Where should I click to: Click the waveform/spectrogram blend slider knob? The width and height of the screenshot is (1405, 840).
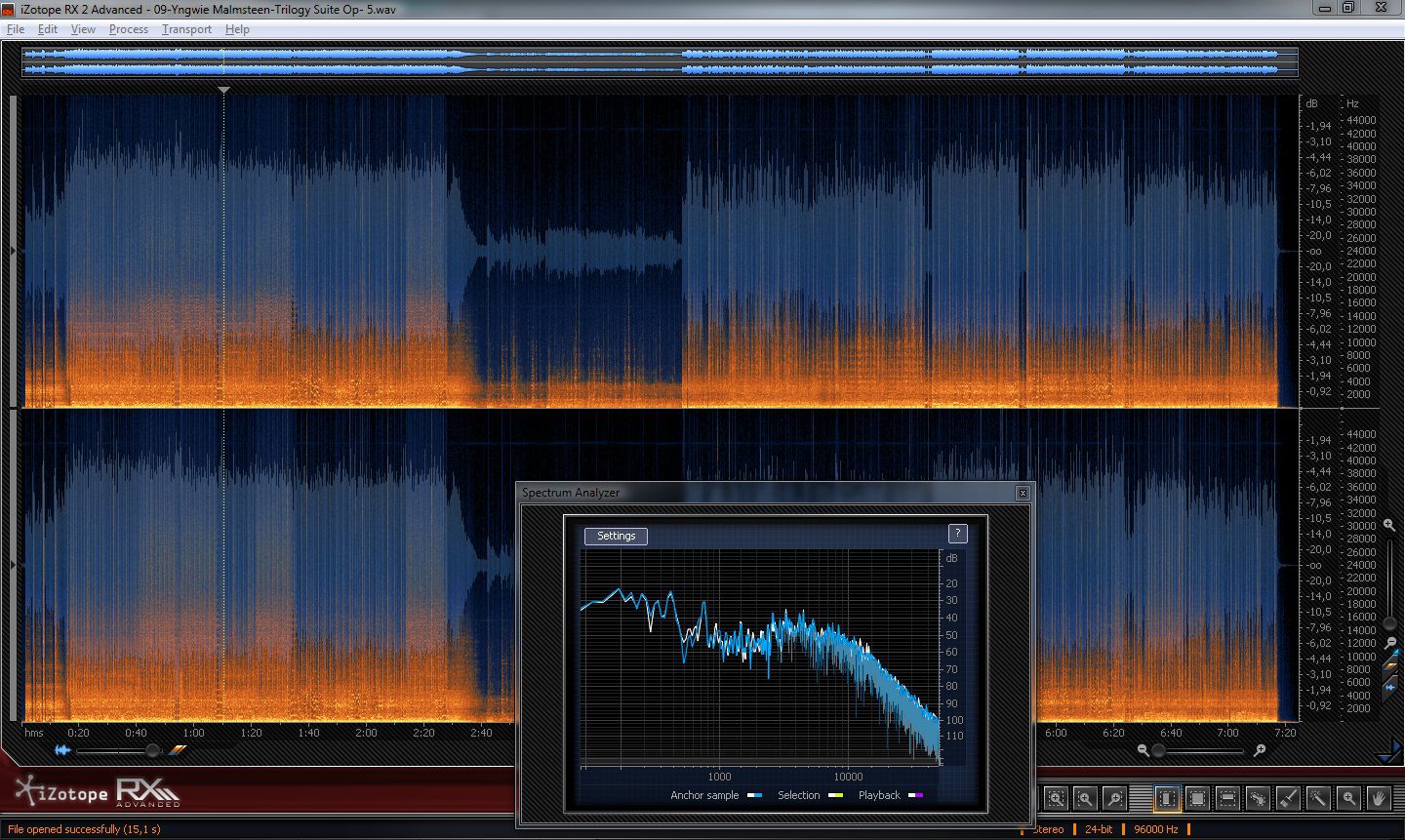pos(152,750)
